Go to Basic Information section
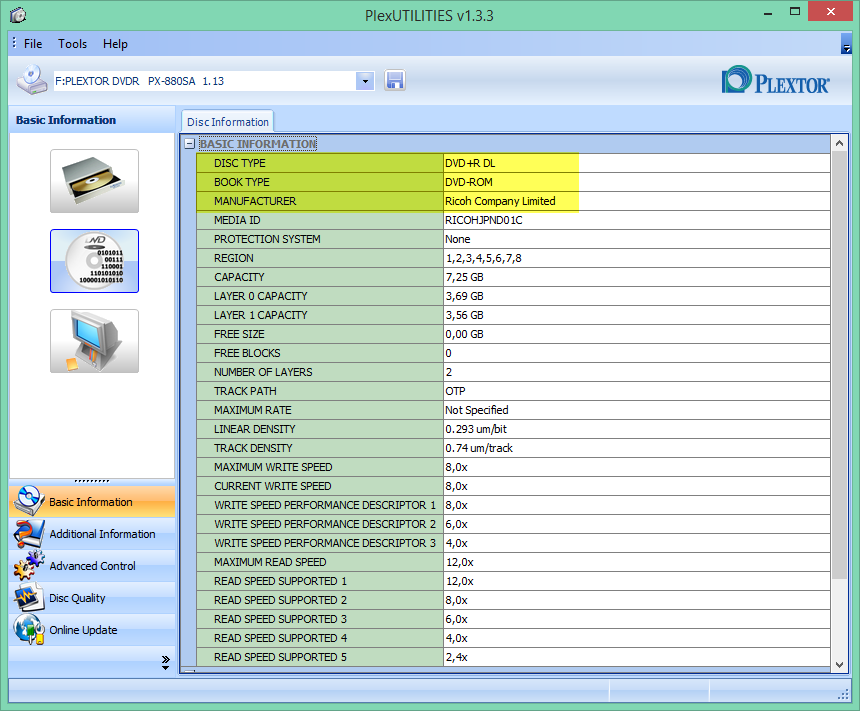Viewport: 860px width, 711px height. tap(92, 502)
